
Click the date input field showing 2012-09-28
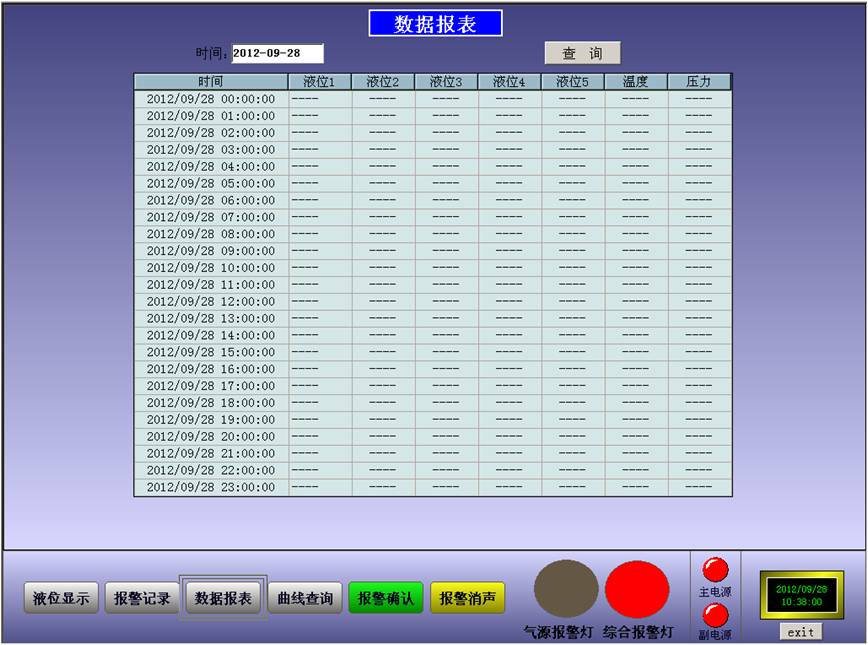coord(277,53)
